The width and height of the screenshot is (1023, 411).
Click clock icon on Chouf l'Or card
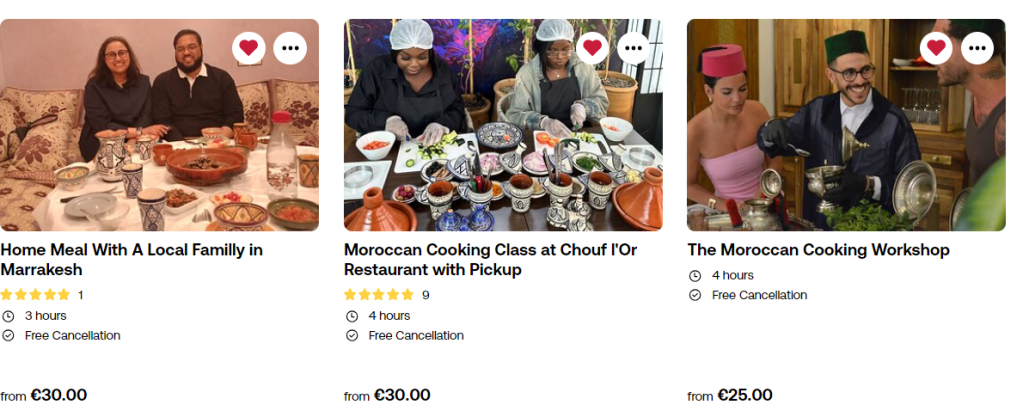click(352, 316)
